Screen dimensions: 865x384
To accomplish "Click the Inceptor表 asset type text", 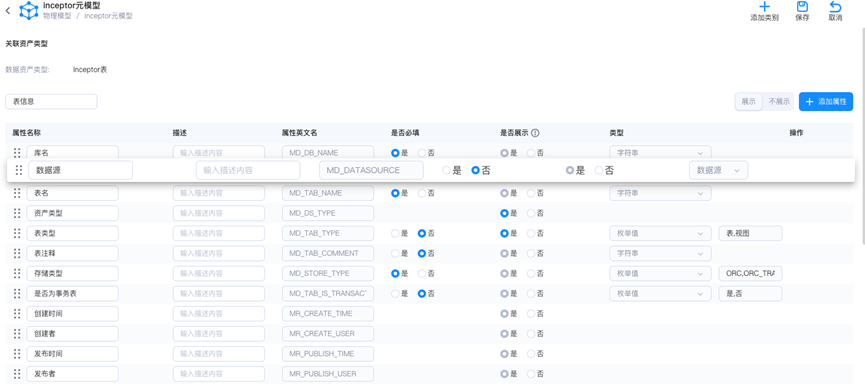I will [90, 70].
